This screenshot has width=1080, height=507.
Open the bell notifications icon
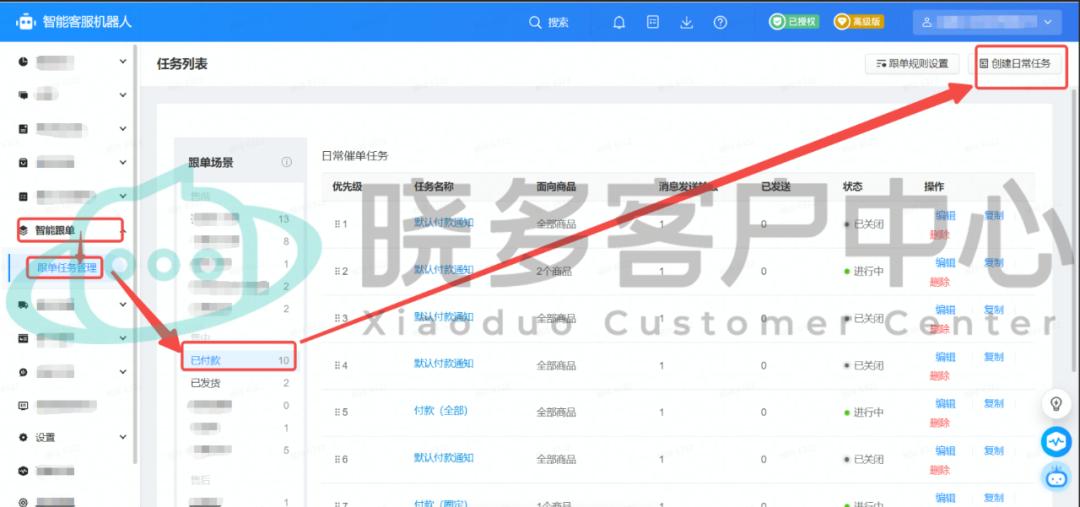click(619, 23)
